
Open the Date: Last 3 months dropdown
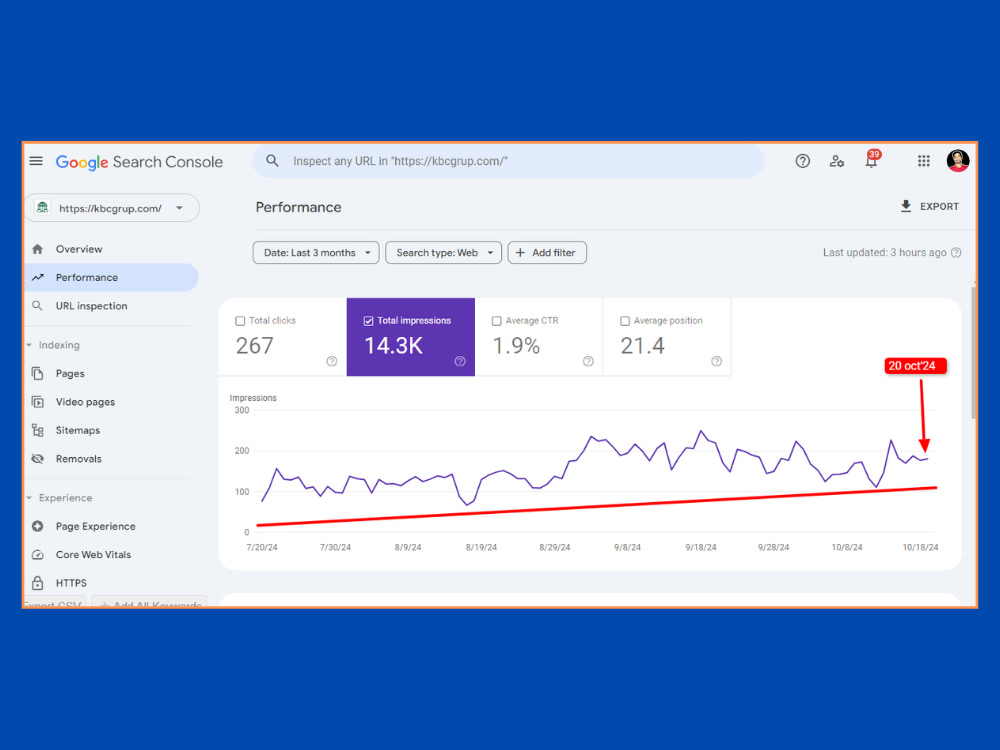316,253
